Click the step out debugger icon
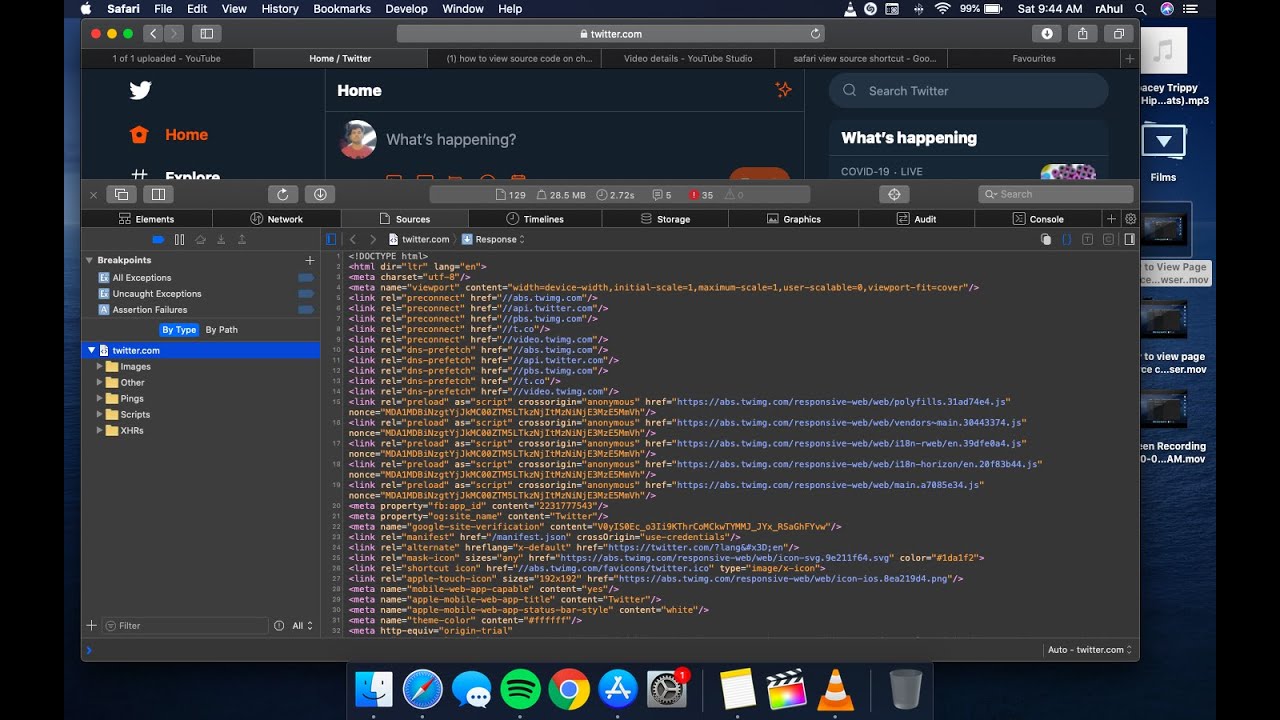Image resolution: width=1280 pixels, height=720 pixels. coord(242,240)
